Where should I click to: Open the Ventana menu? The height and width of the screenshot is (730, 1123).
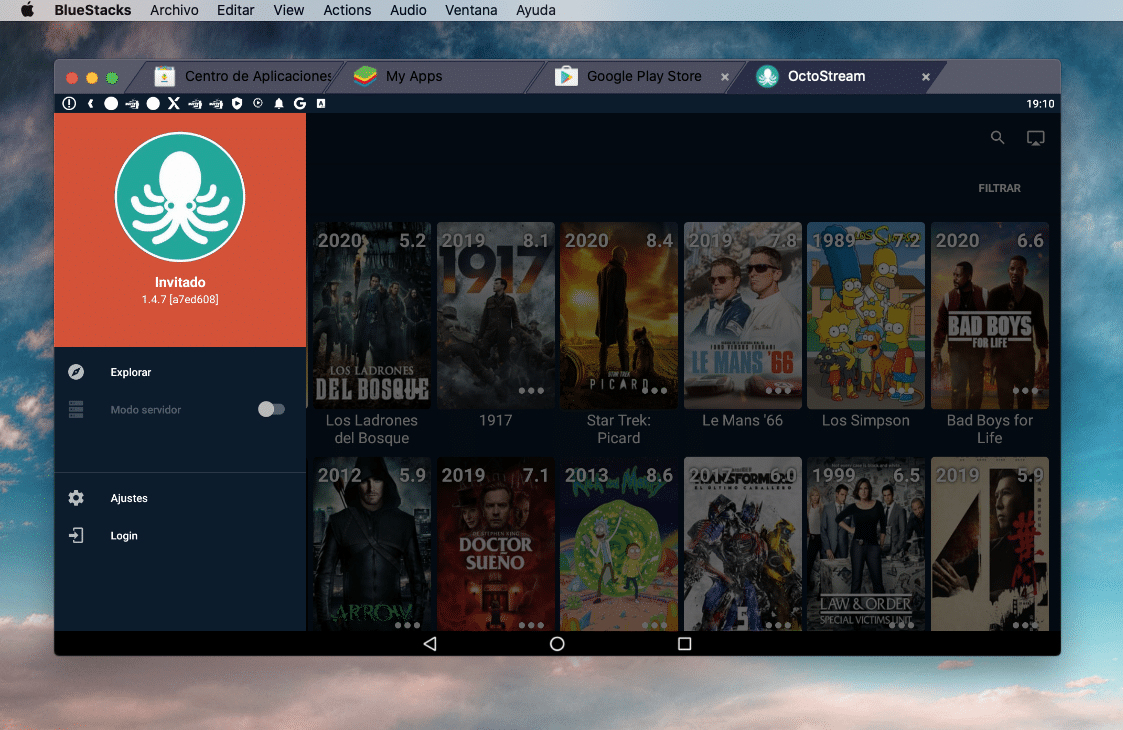(x=471, y=10)
